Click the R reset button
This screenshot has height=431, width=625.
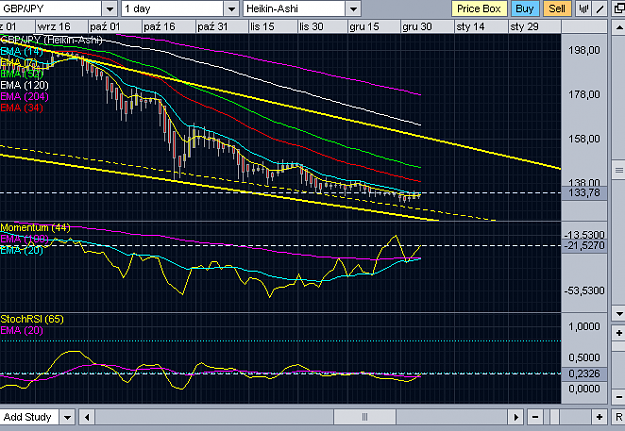(618, 417)
